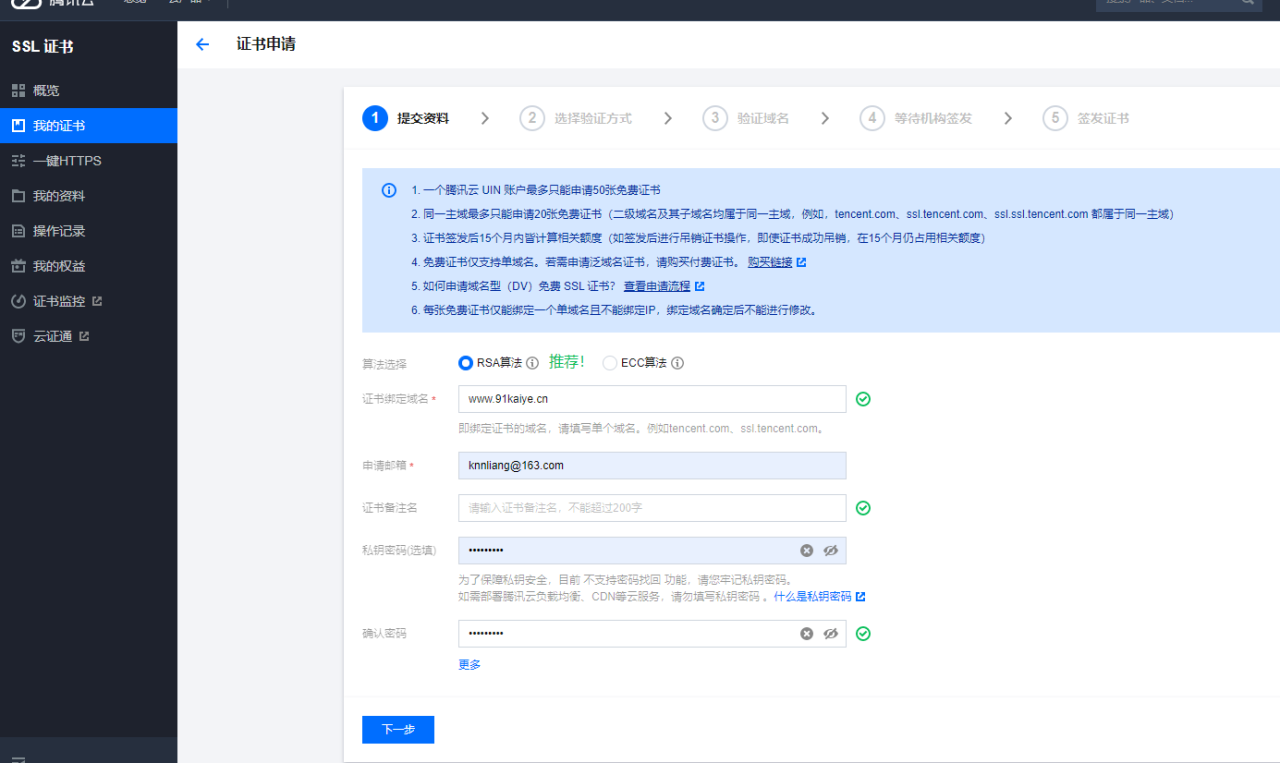The height and width of the screenshot is (763, 1280).
Task: Clear the 私钥密码 field with the X icon
Action: click(806, 551)
